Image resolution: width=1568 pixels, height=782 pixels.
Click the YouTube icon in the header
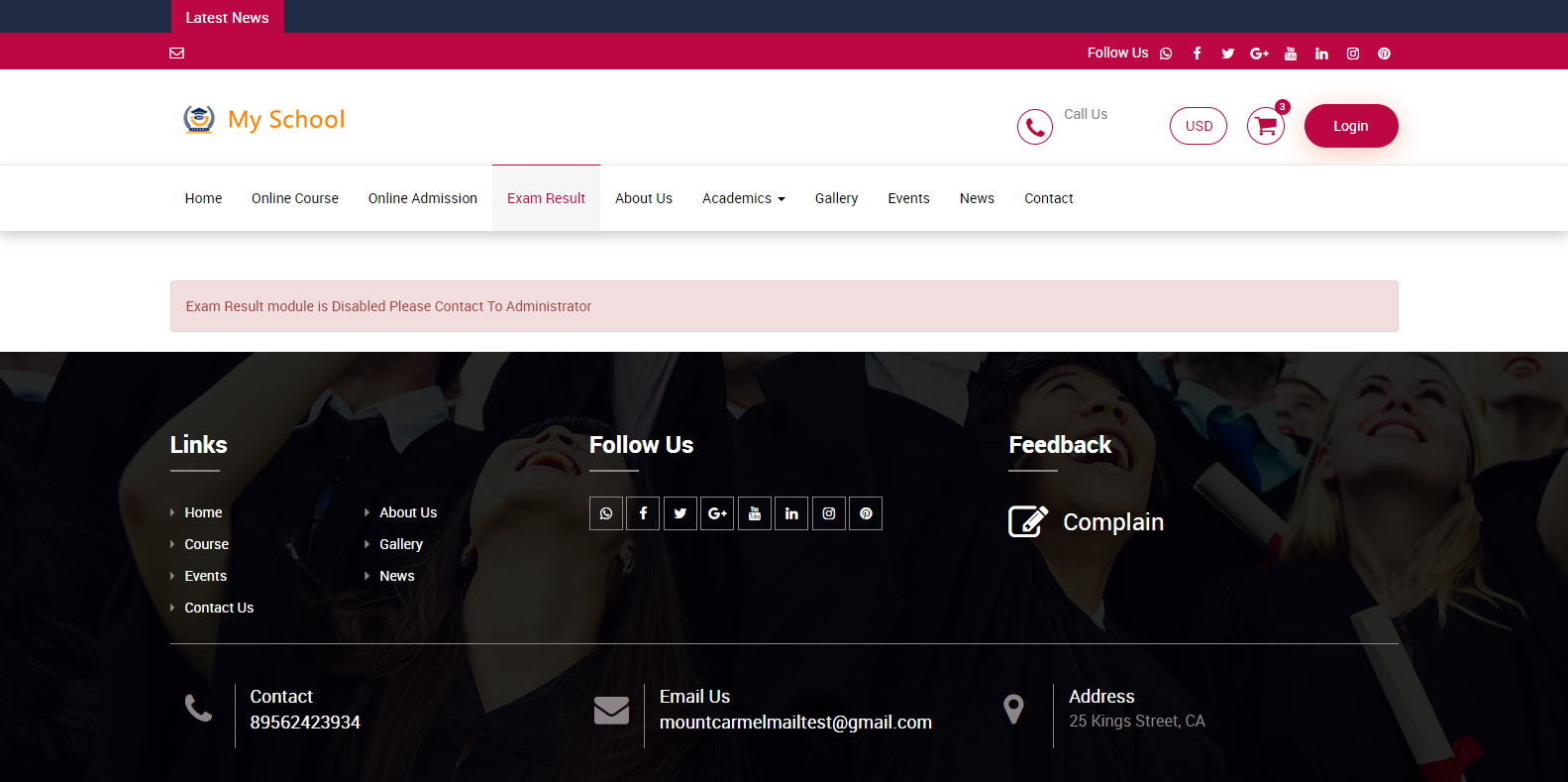[1291, 54]
